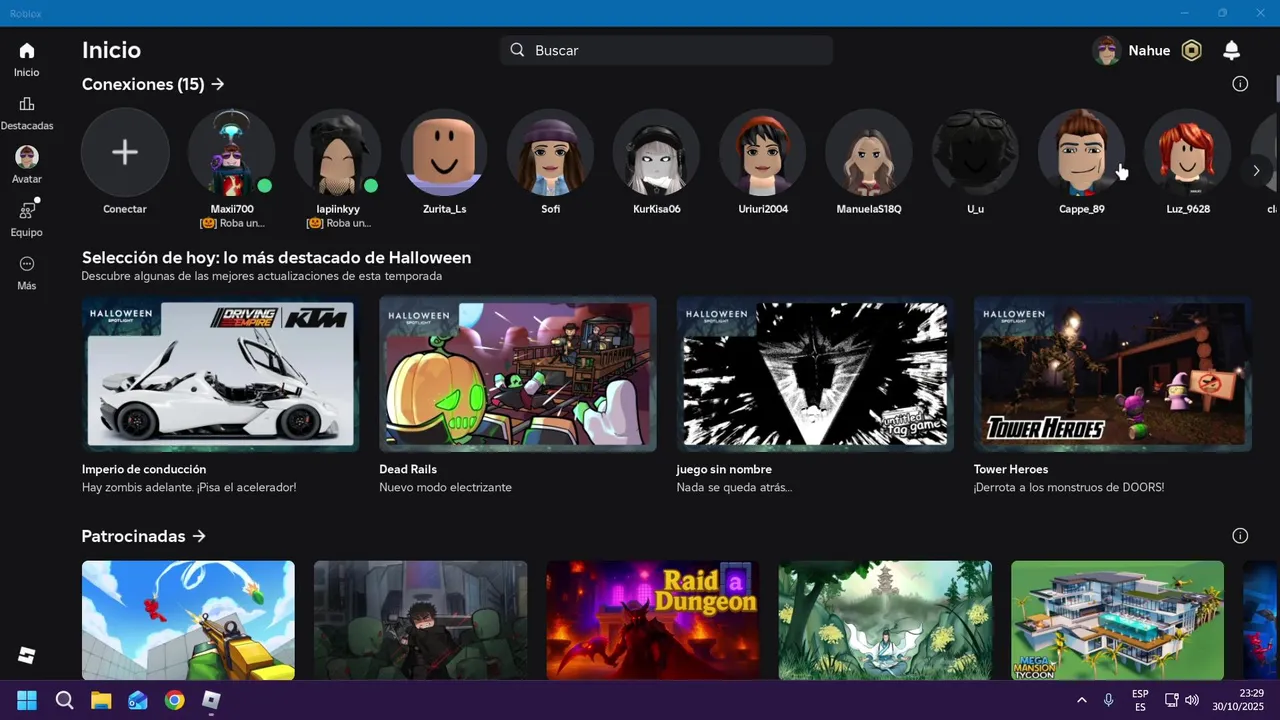Expand hidden system tray icons

(1081, 700)
